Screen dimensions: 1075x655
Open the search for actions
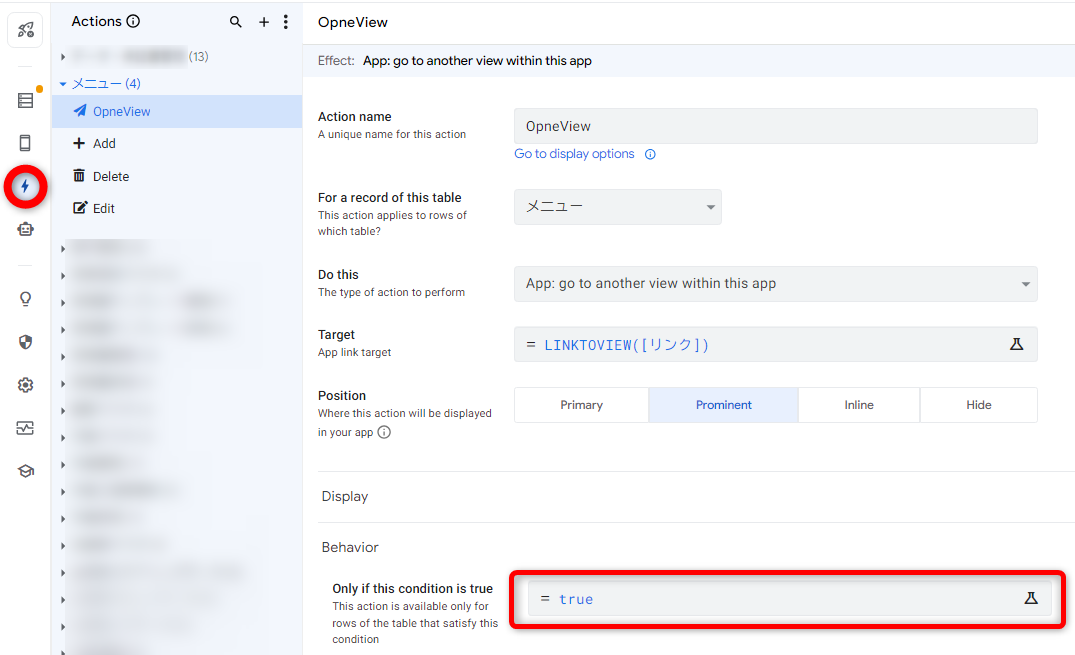click(x=236, y=21)
